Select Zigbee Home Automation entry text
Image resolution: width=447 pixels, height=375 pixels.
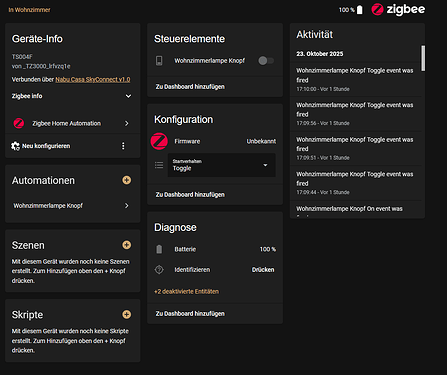coord(66,123)
